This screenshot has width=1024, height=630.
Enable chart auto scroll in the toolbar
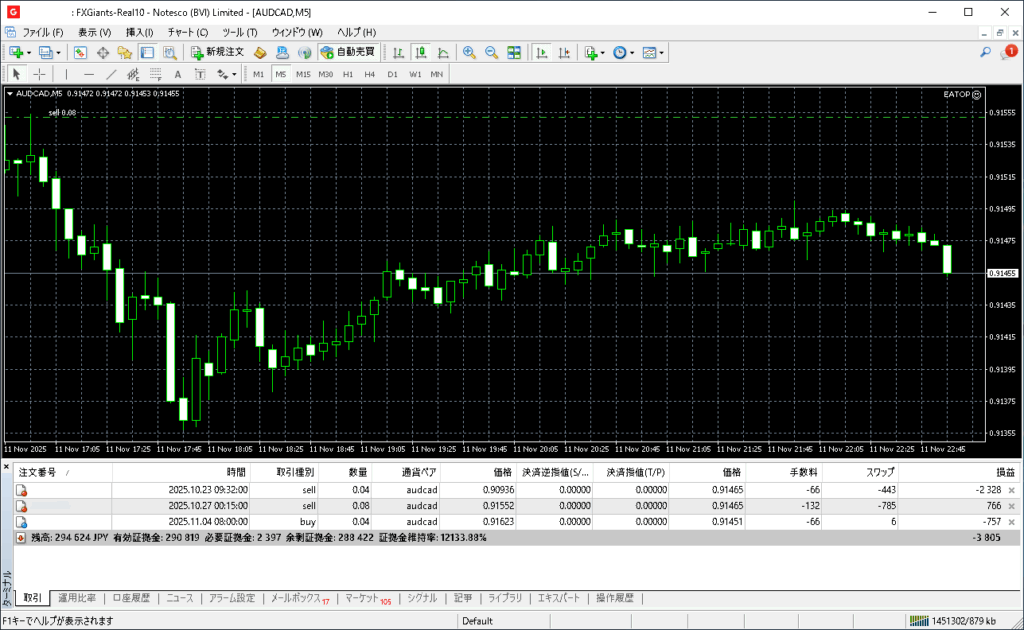(x=542, y=52)
